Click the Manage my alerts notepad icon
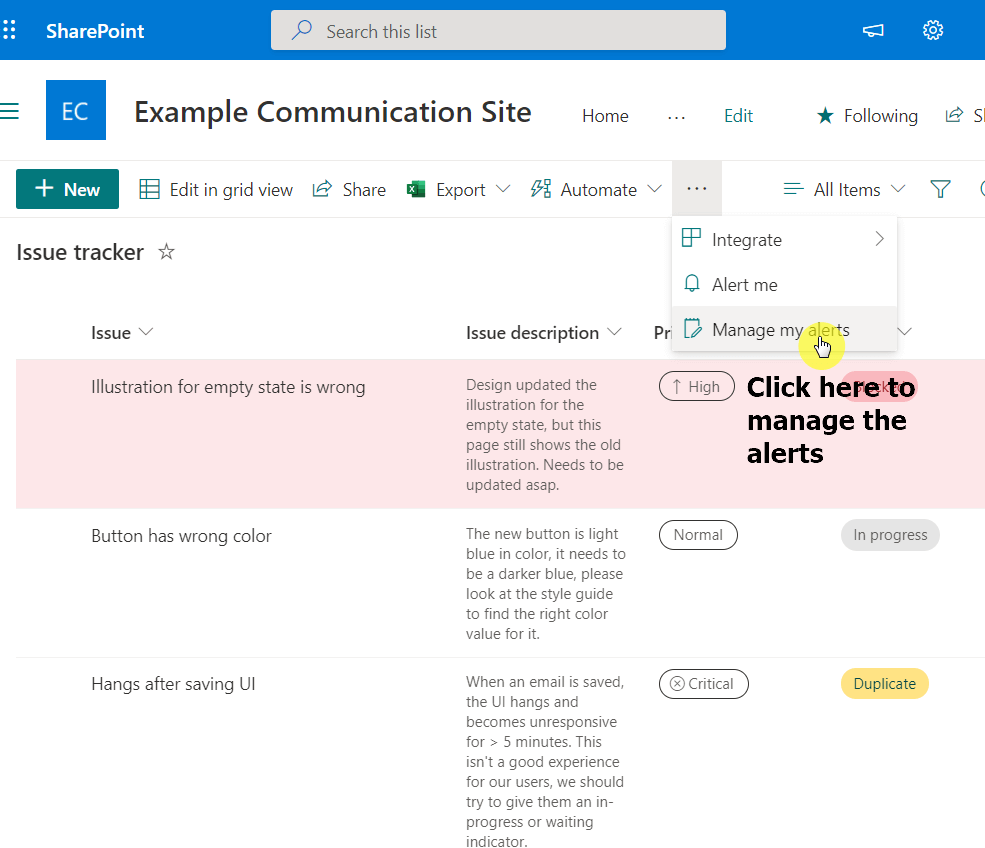This screenshot has width=985, height=848. [692, 329]
